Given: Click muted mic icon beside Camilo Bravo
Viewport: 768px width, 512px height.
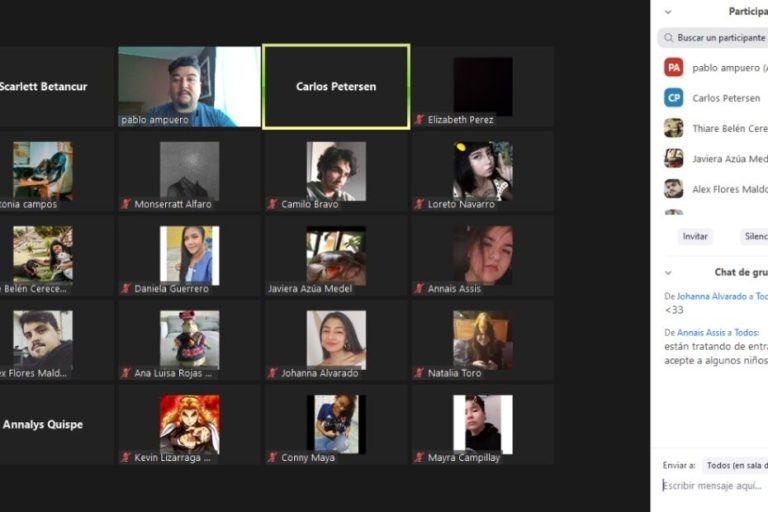Looking at the screenshot, I should [273, 204].
